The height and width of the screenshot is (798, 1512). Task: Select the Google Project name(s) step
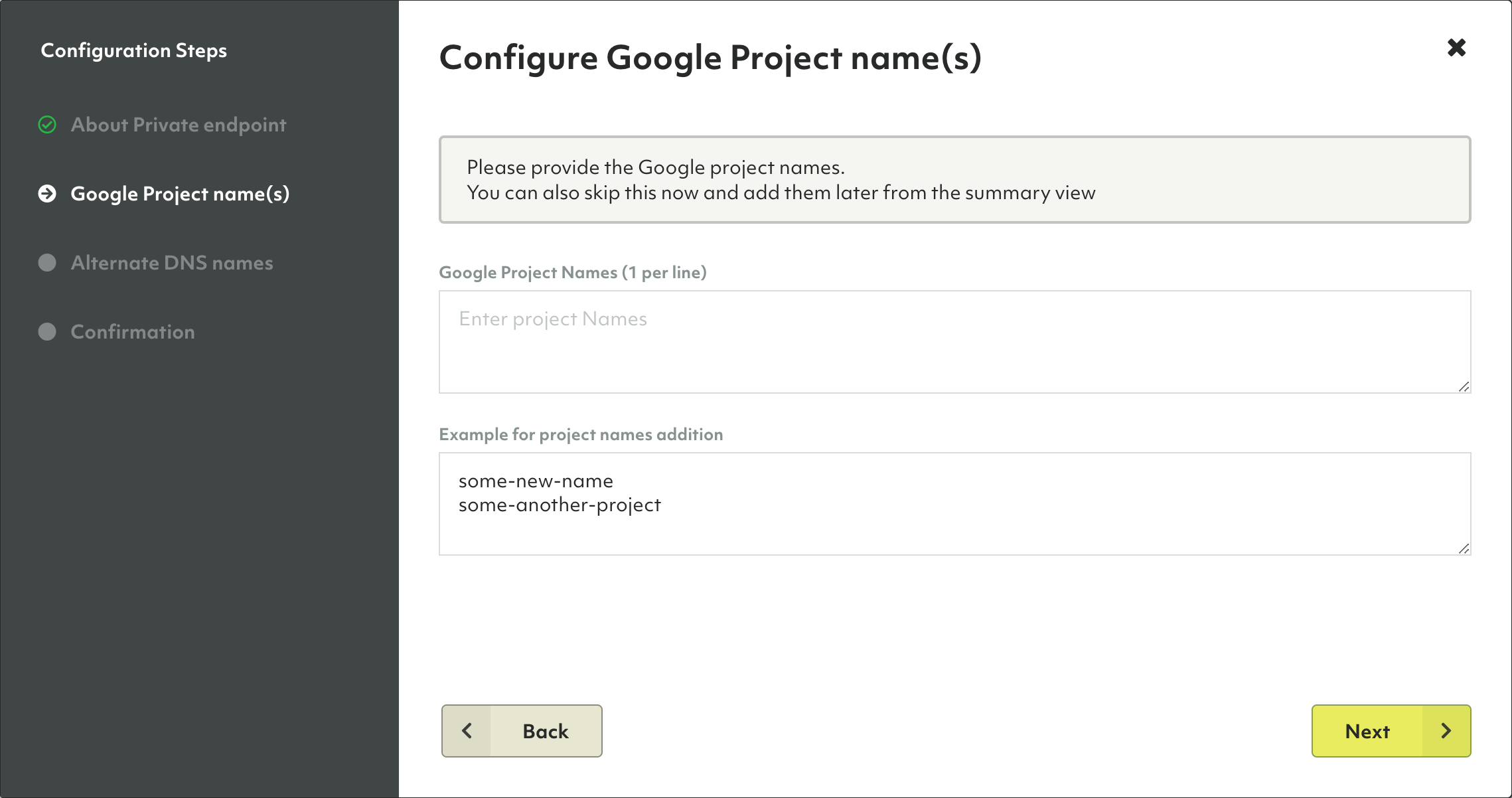180,194
